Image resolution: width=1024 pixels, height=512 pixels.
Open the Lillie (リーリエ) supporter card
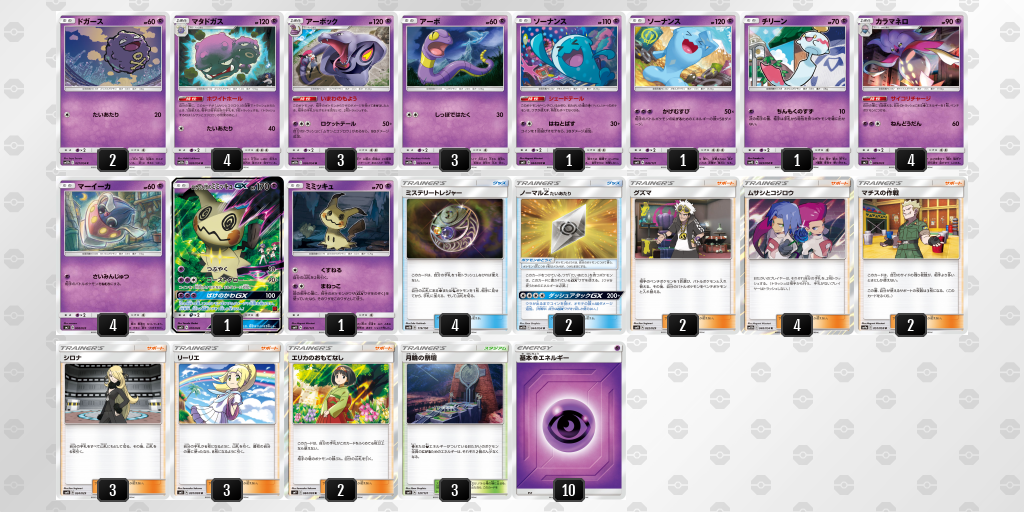point(227,419)
